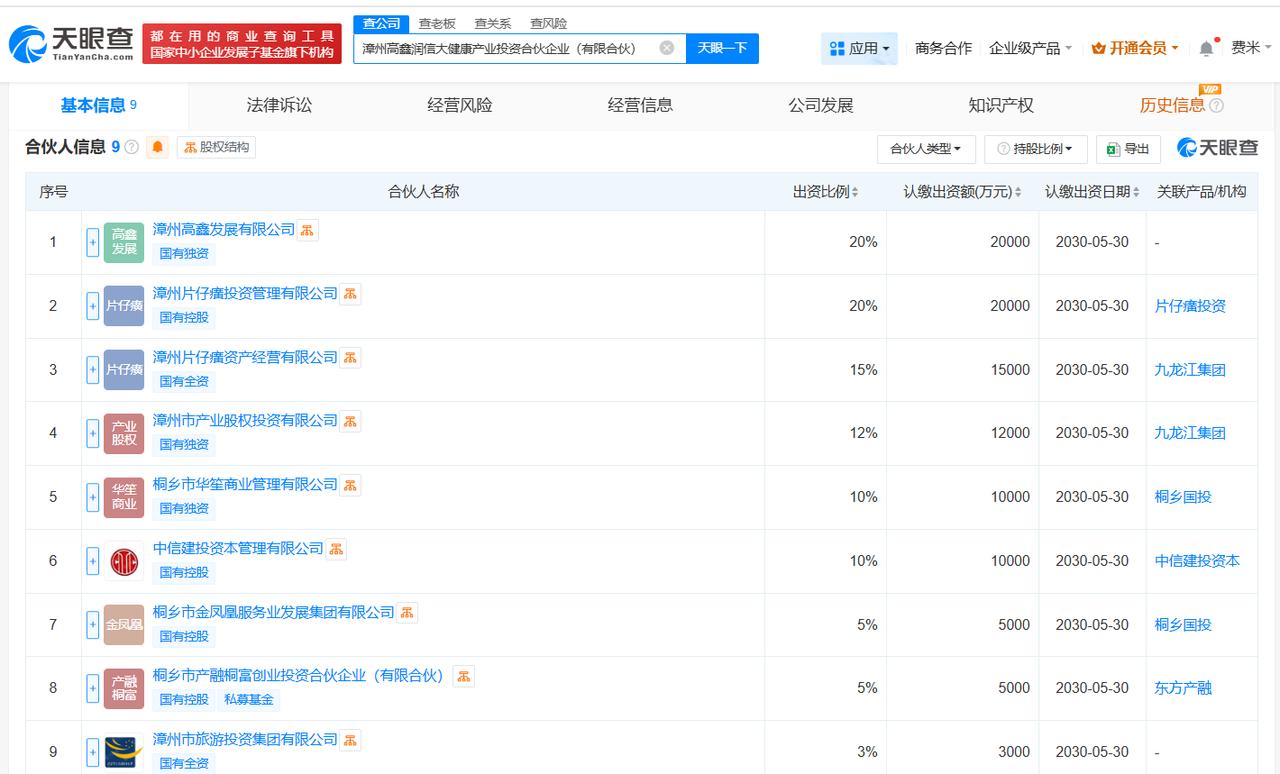Select the 查老板 search mode
Viewport: 1280px width, 774px height.
437,24
